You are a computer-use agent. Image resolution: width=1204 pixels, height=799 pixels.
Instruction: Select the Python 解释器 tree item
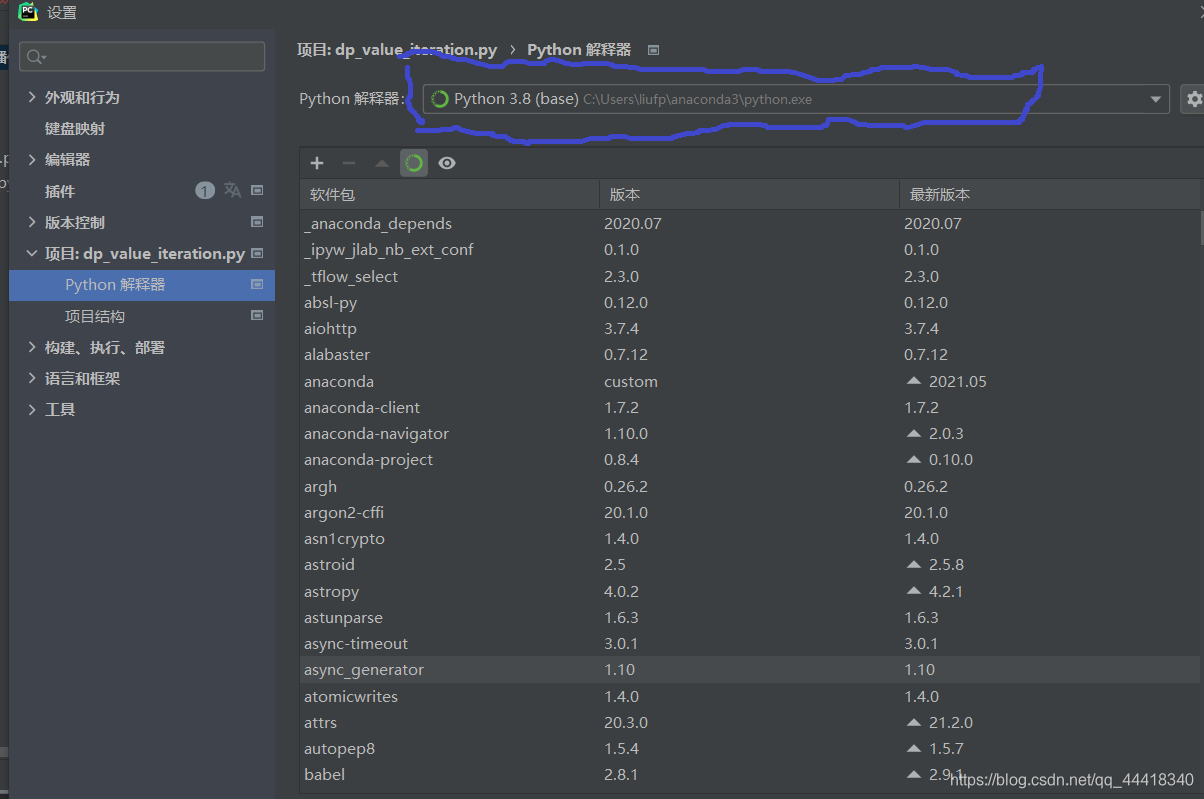click(142, 285)
